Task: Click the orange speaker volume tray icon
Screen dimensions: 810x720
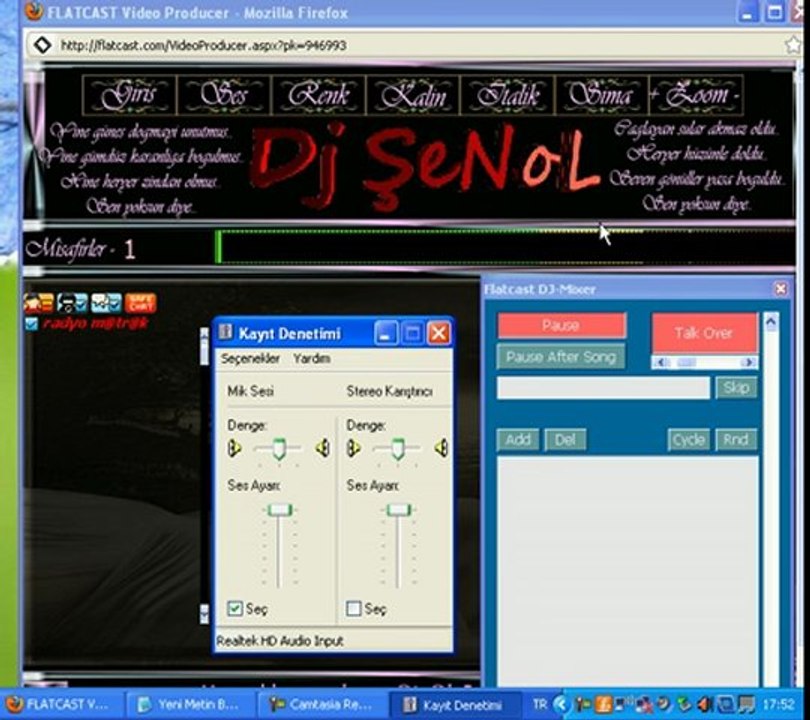Action: point(703,703)
